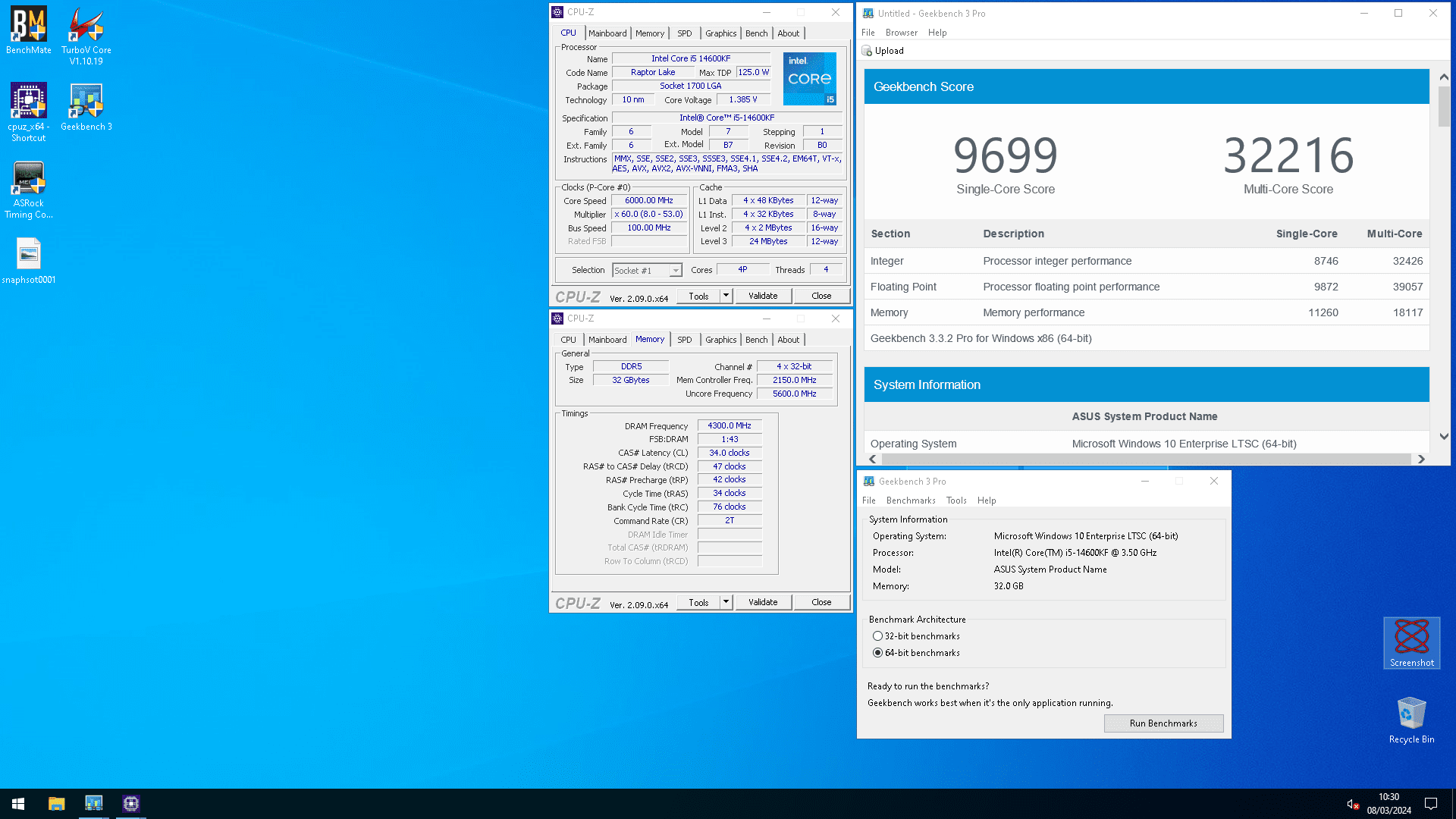Open SPD tab in bottom CPU-Z
This screenshot has width=1456, height=819.
pyautogui.click(x=684, y=340)
